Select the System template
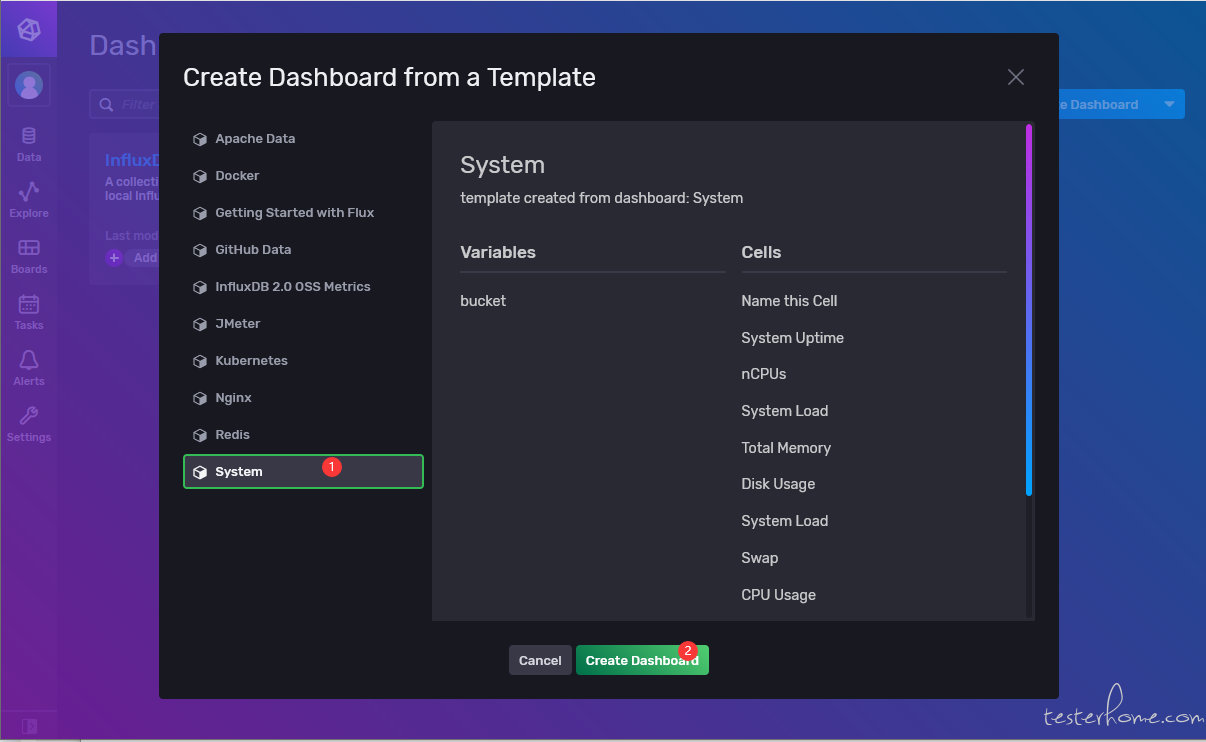 point(303,472)
